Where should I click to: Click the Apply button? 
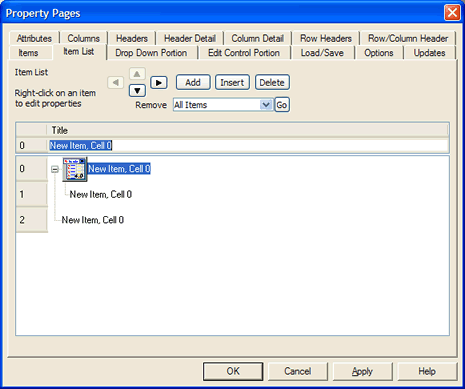tap(362, 371)
